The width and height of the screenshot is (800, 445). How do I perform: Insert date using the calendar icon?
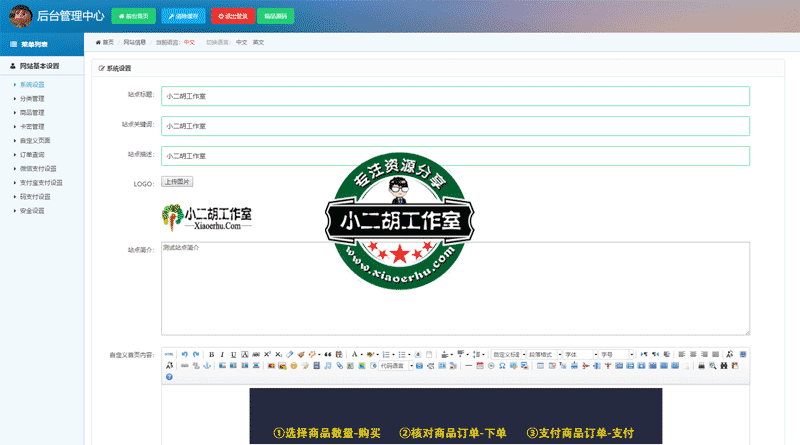tap(480, 366)
